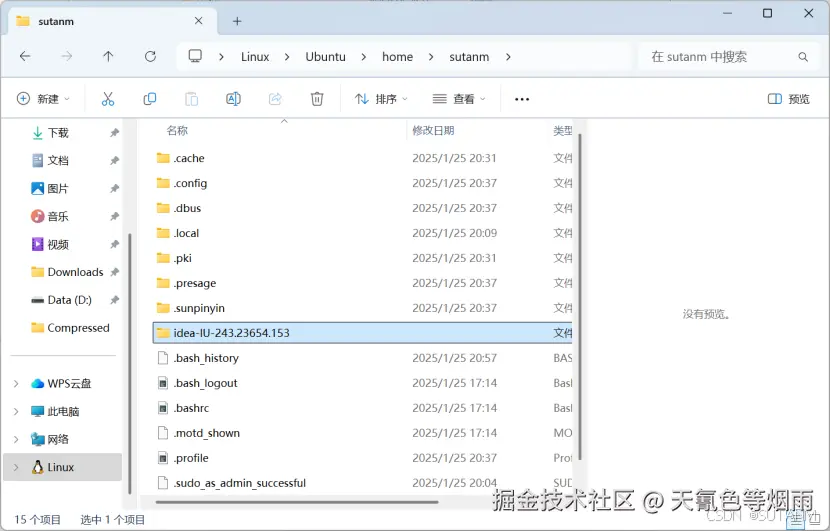
Task: Go forward with the right arrow
Action: (66, 56)
